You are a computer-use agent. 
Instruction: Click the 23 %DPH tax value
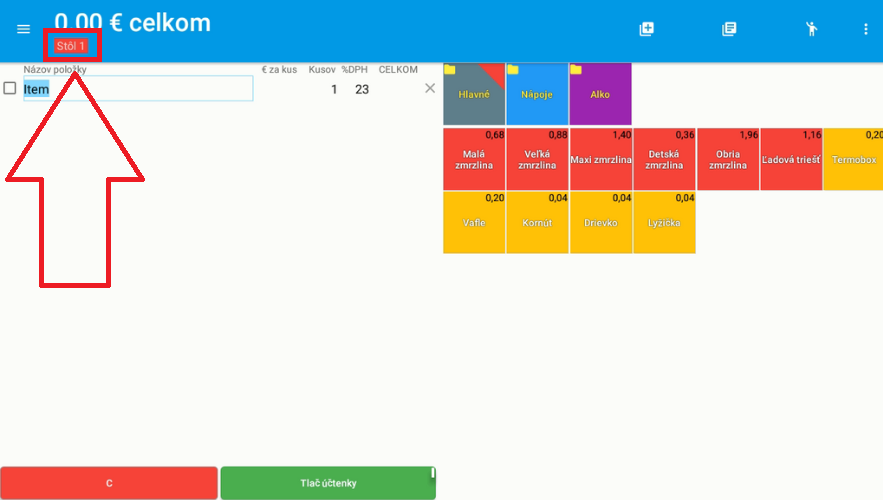click(x=361, y=89)
